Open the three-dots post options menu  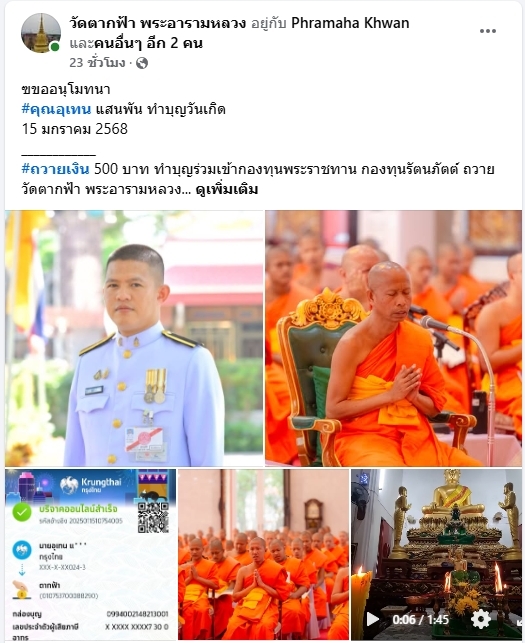(488, 31)
